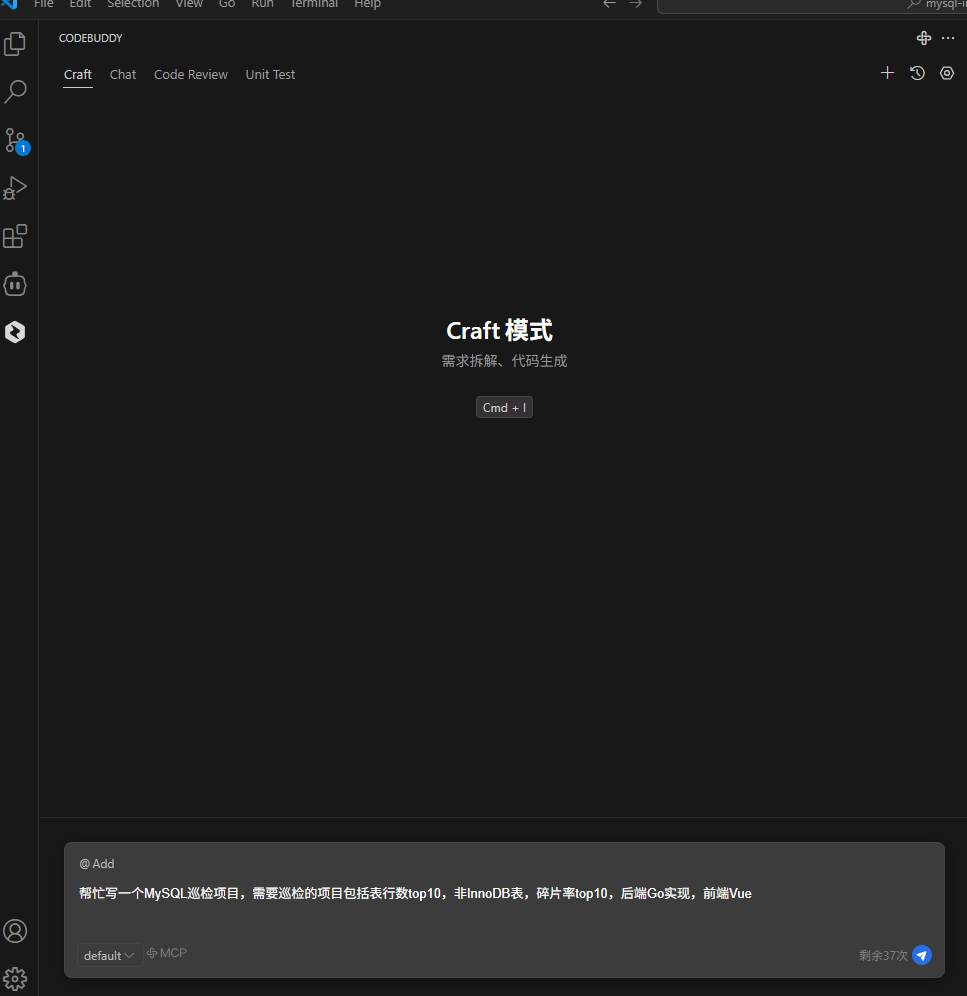967x996 pixels.
Task: Open the Terminal menu
Action: coord(314,4)
